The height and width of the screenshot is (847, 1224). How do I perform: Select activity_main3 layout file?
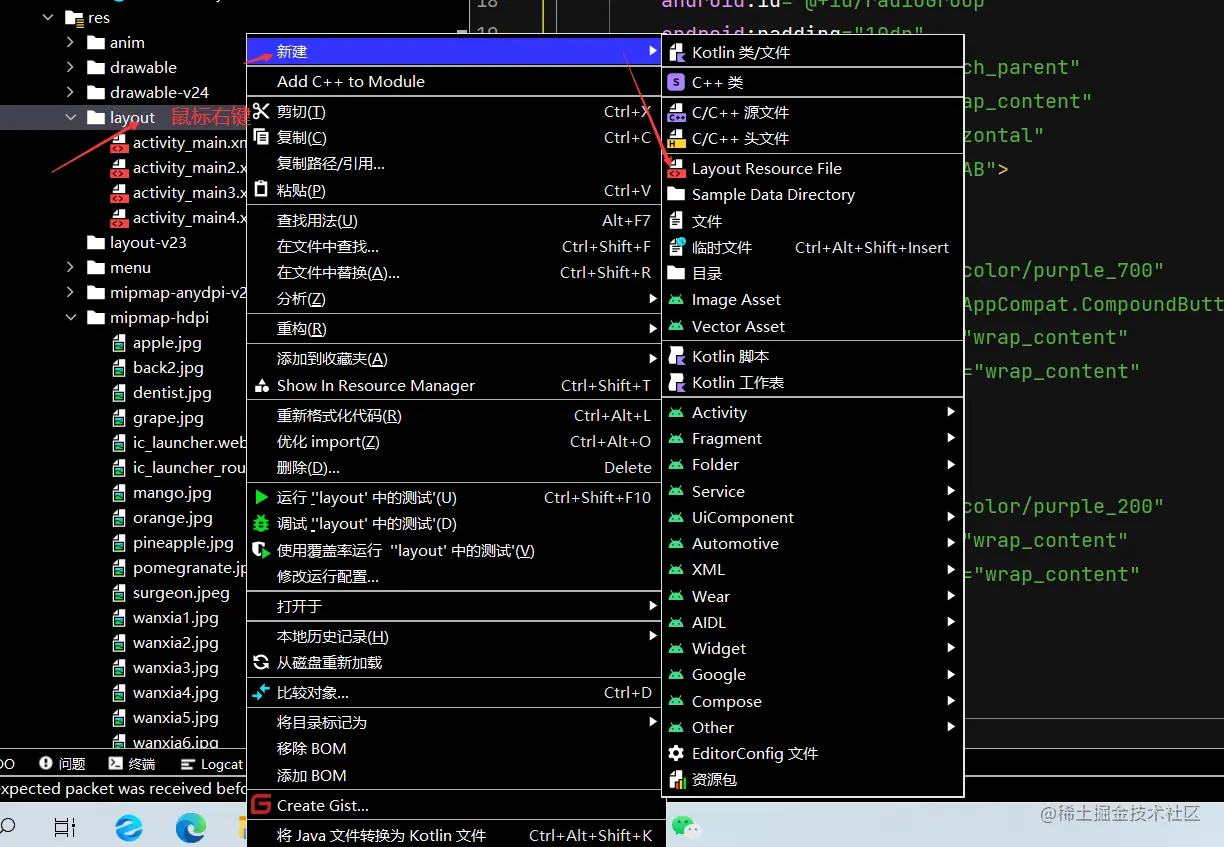point(189,193)
